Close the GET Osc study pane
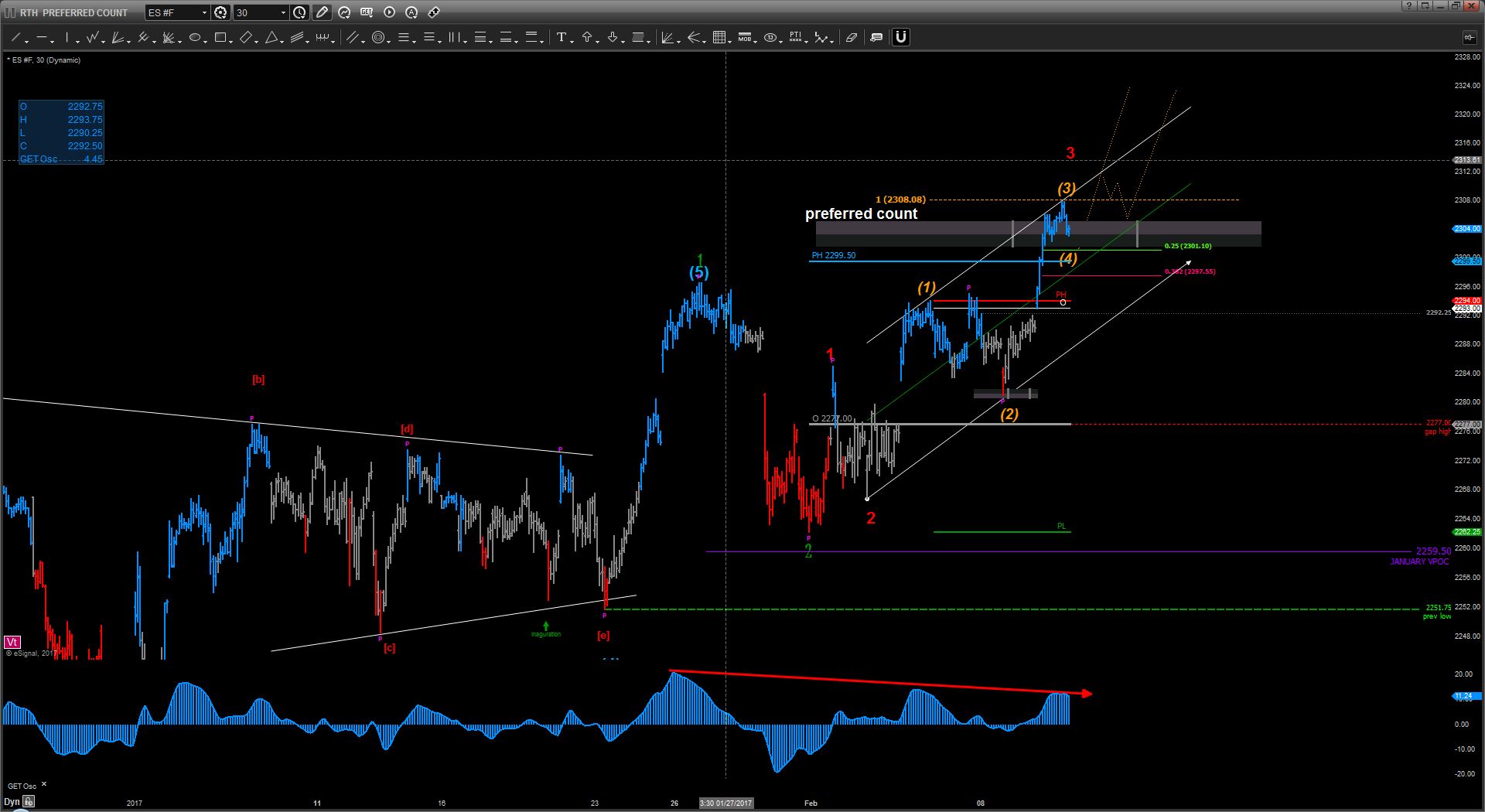 click(44, 786)
